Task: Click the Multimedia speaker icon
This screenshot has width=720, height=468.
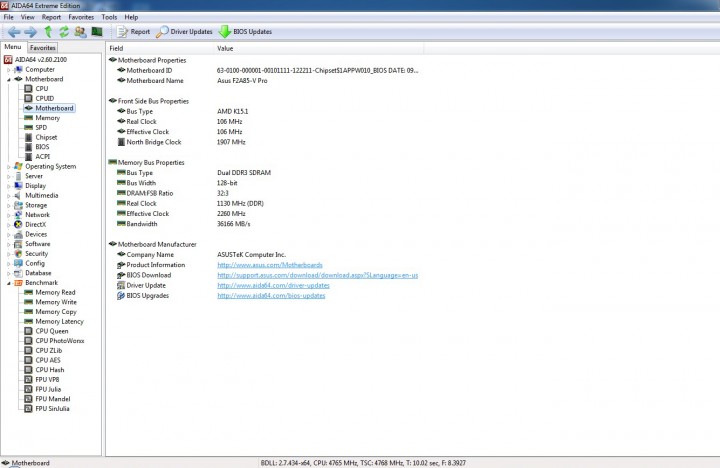Action: (x=18, y=196)
